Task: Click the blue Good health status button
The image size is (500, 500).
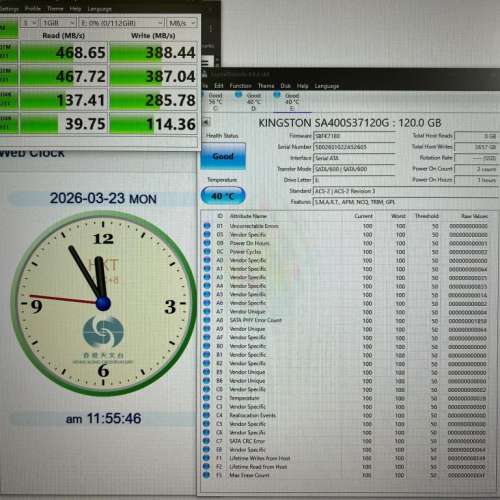Action: [x=223, y=156]
